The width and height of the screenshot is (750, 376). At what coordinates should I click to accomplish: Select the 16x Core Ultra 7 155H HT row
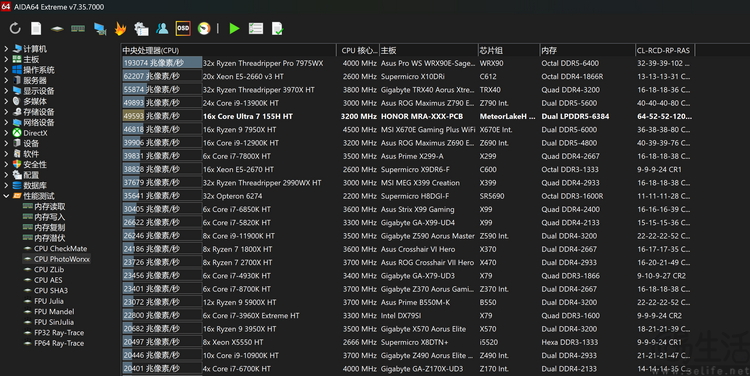407,116
